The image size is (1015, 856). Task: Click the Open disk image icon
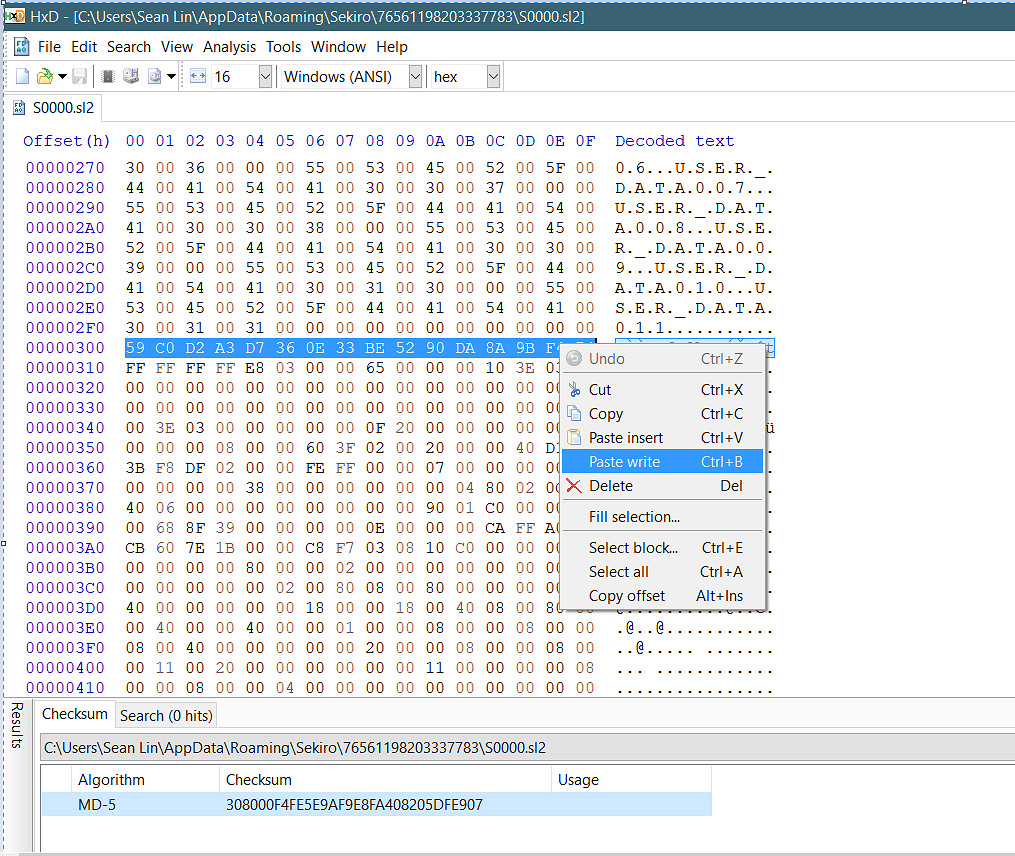point(154,77)
